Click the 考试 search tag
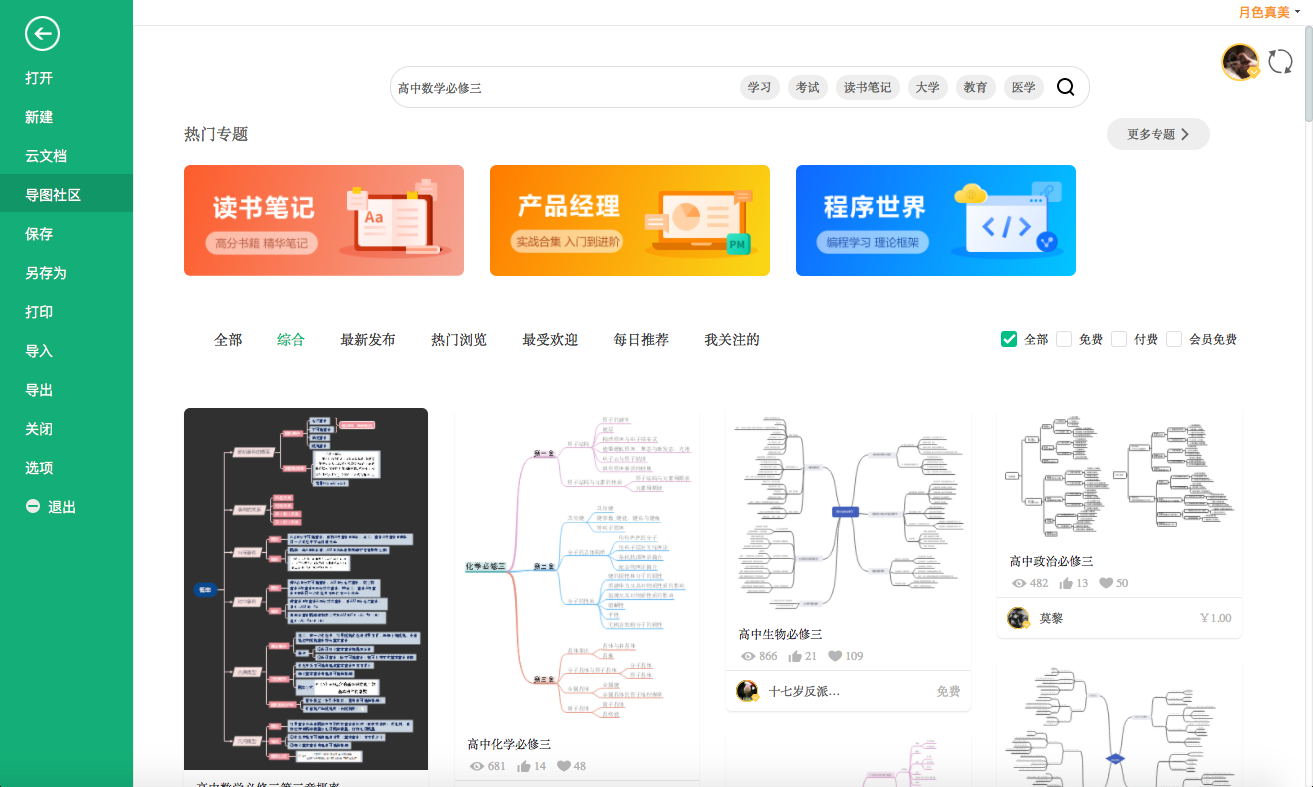The height and width of the screenshot is (787, 1313). (x=808, y=87)
